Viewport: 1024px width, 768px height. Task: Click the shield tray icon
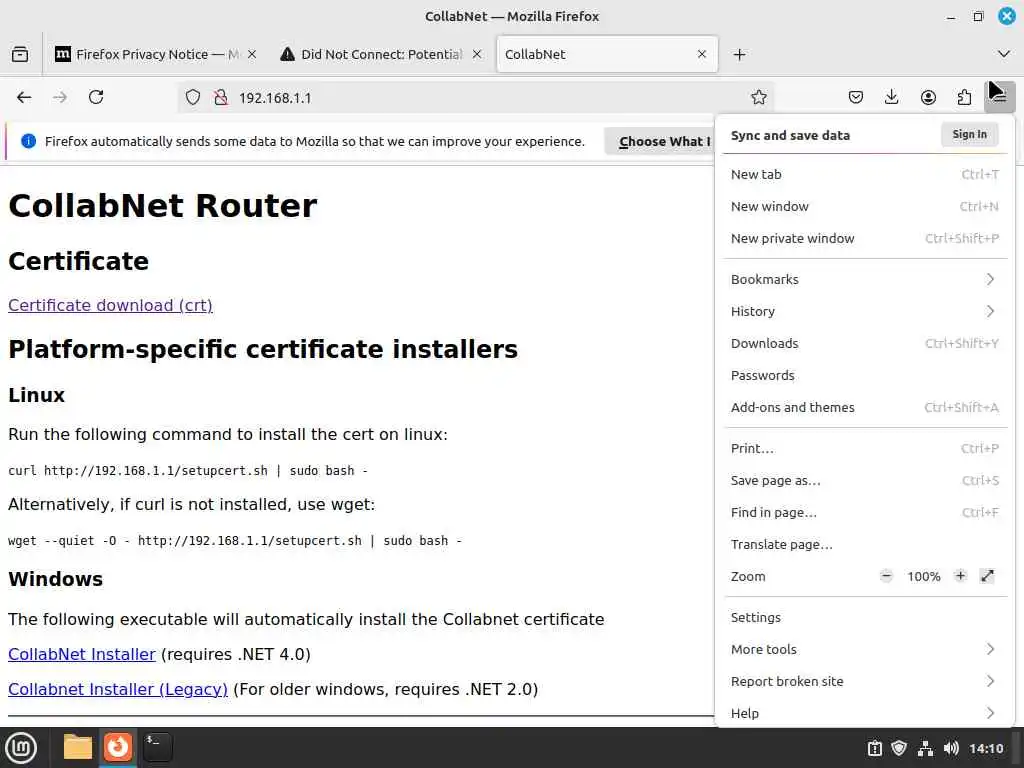899,748
